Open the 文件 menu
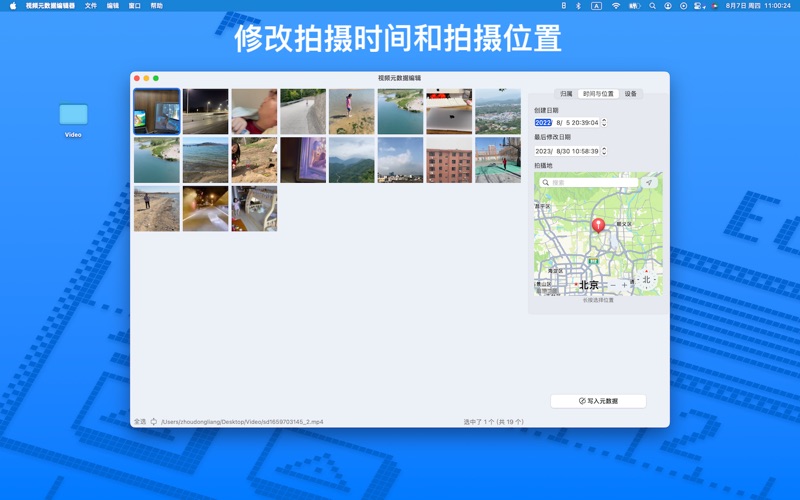800x500 pixels. pyautogui.click(x=91, y=5)
